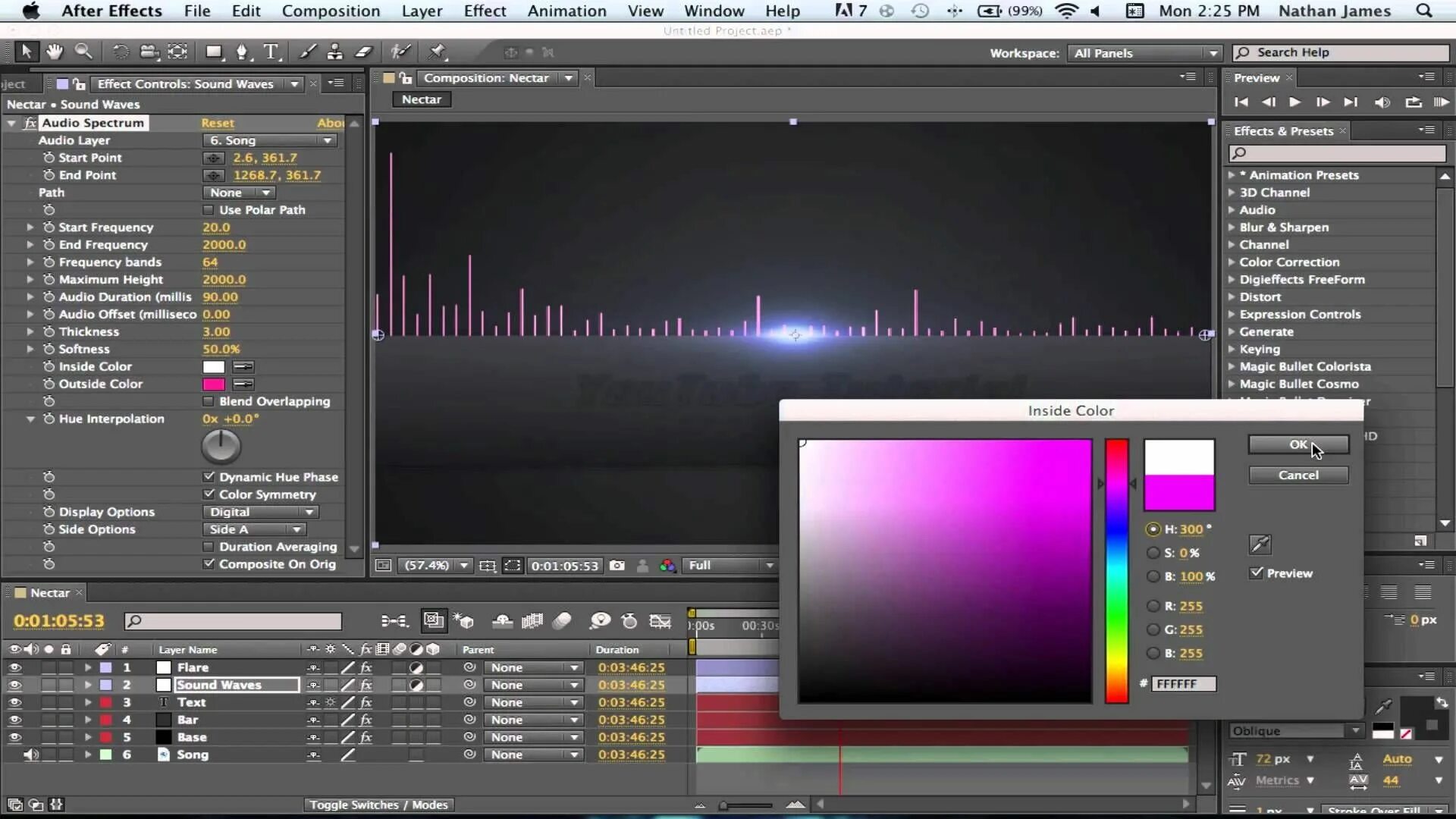
Task: Select the Pen tool in toolbar
Action: 242,52
